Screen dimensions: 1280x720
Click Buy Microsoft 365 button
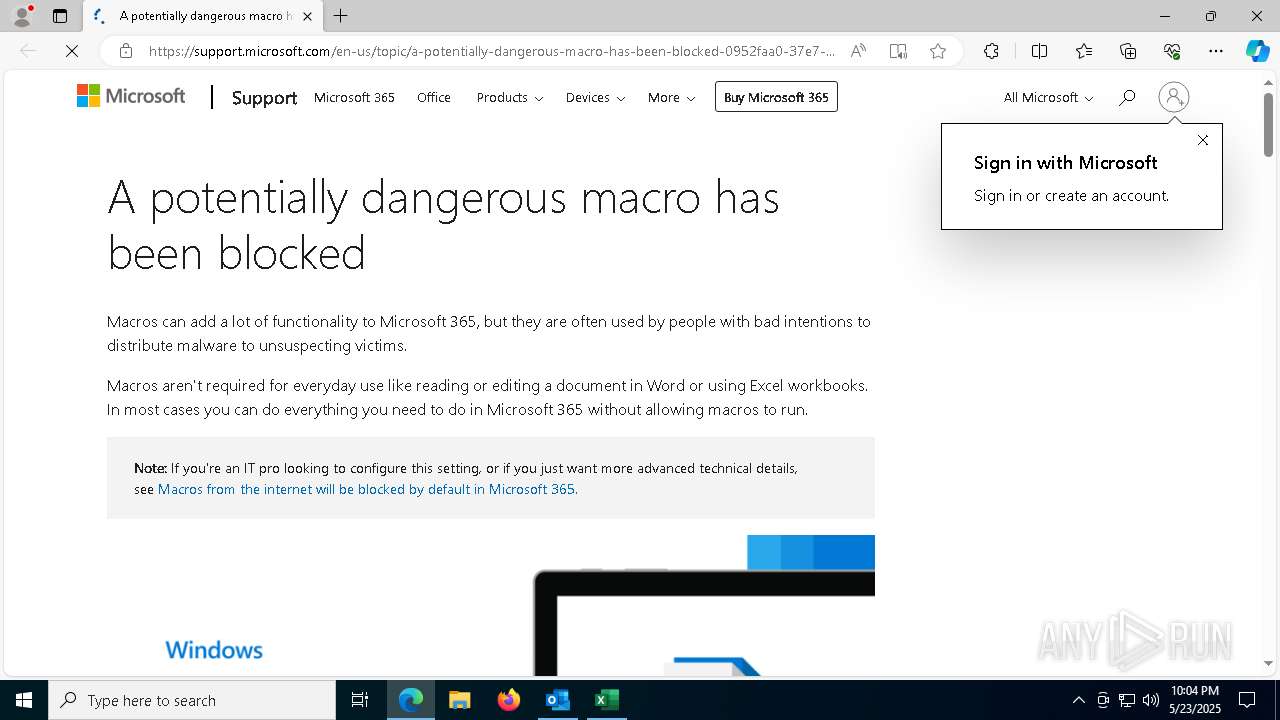pos(776,97)
